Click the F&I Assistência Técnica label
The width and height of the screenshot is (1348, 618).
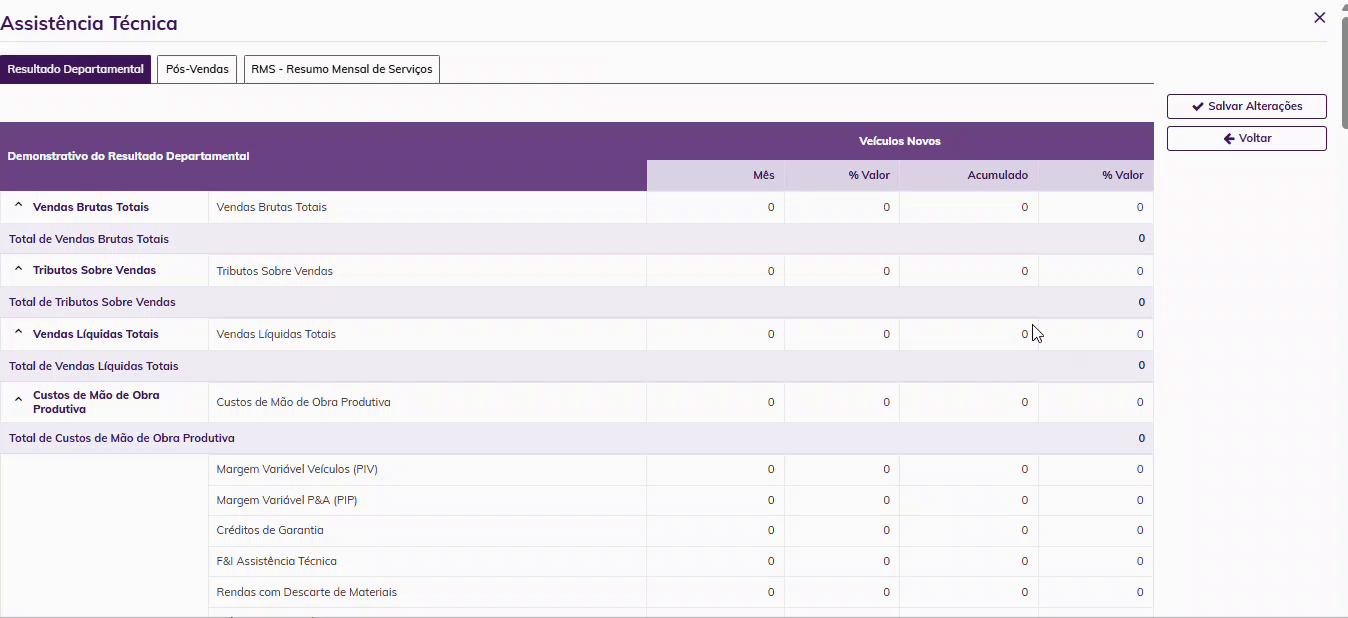(x=276, y=561)
